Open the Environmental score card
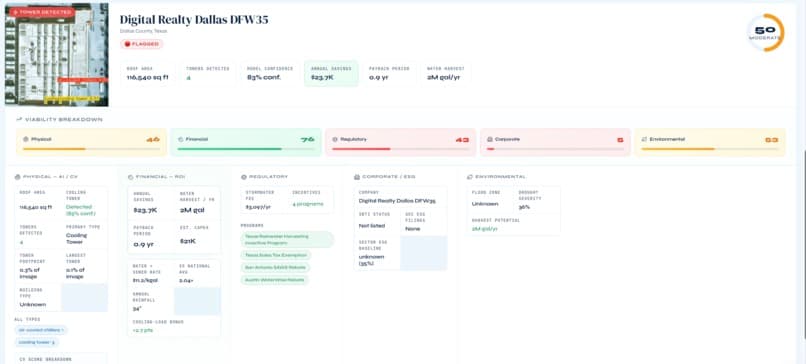806x364 pixels. point(710,142)
